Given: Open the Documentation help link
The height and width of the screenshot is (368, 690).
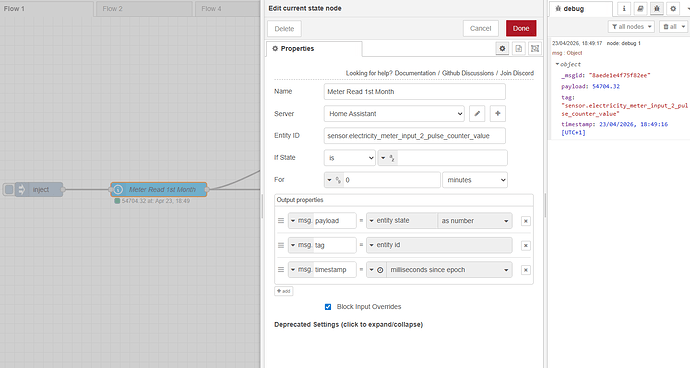Looking at the screenshot, I should pos(415,73).
